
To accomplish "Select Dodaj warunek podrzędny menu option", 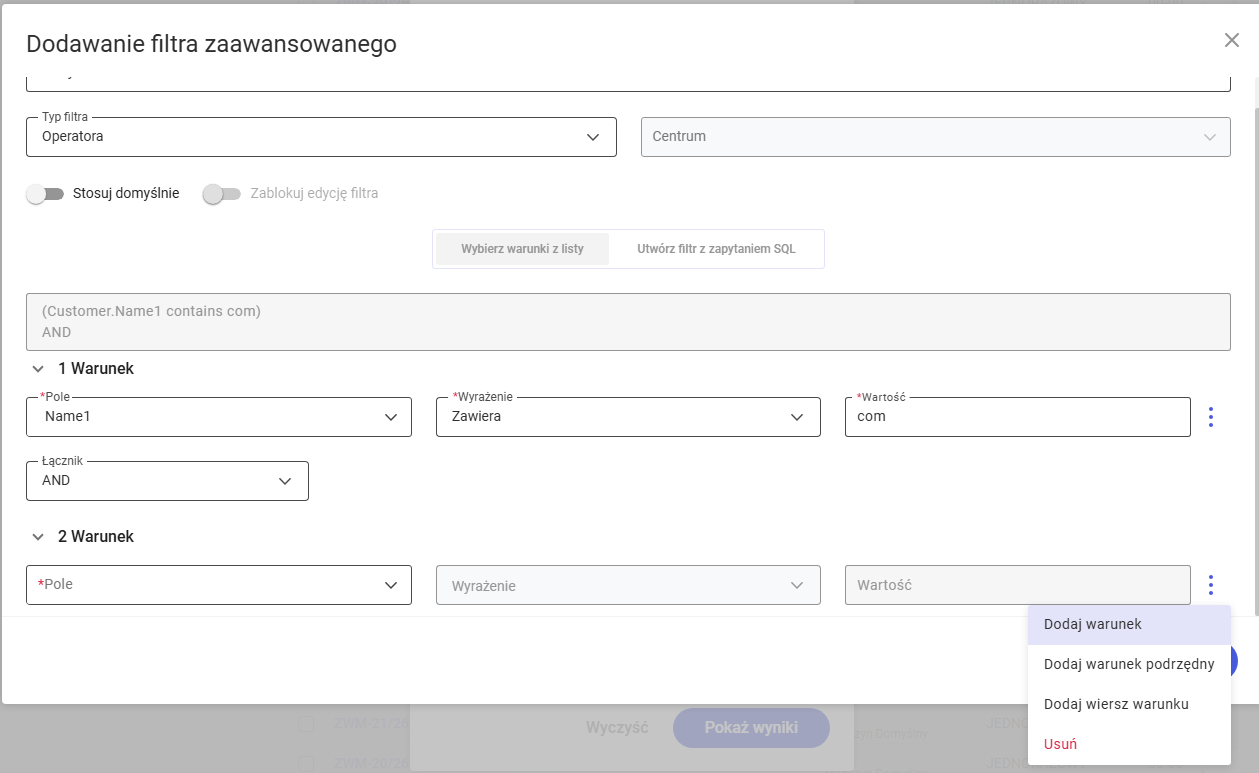I will point(1129,664).
